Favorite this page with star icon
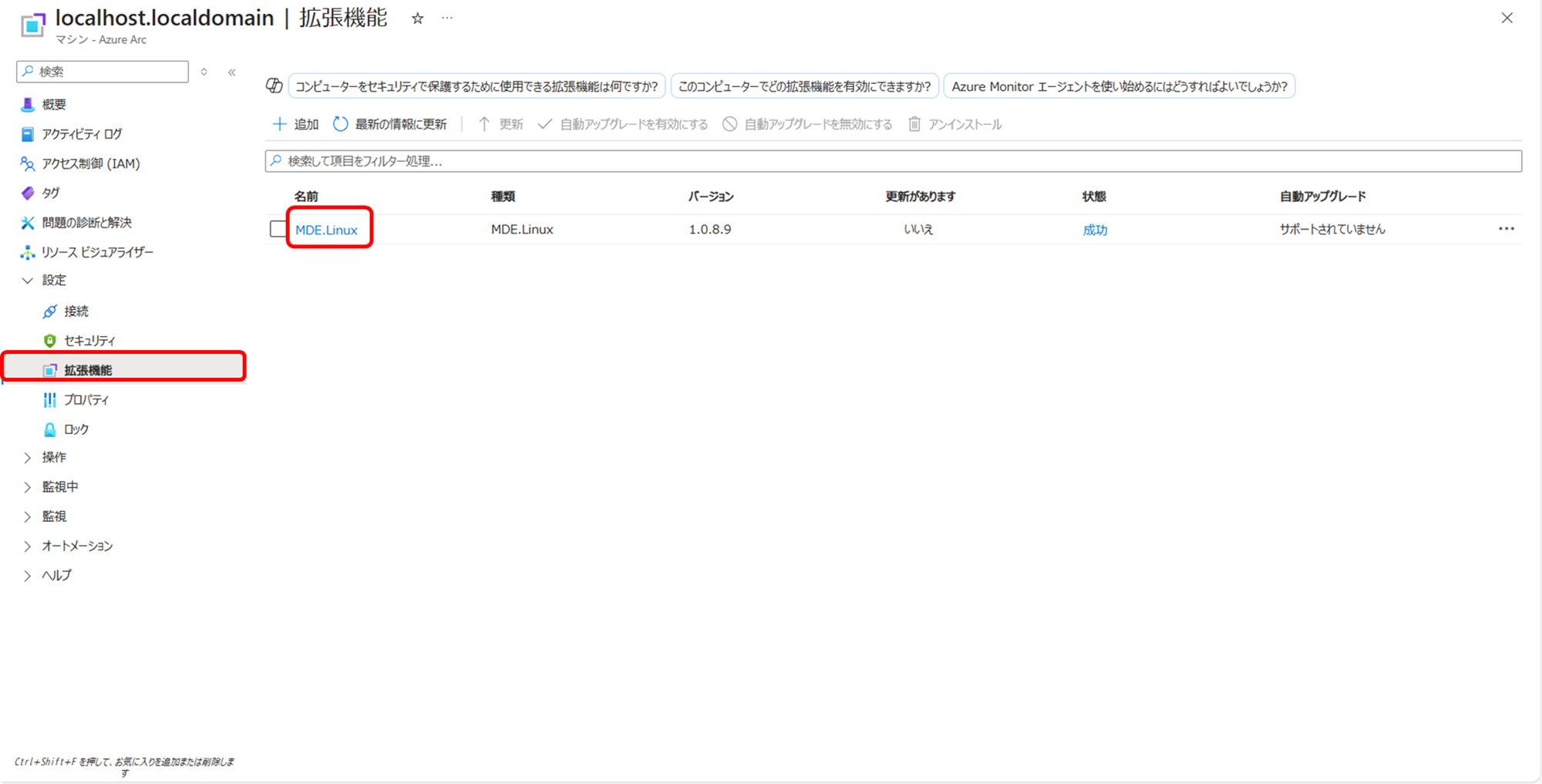This screenshot has width=1542, height=784. point(417,19)
